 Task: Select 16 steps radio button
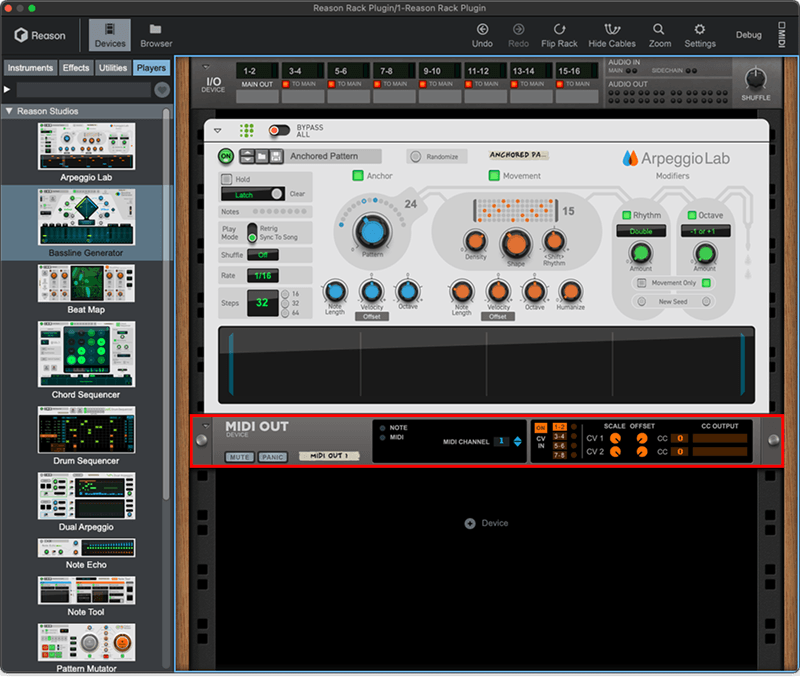point(285,294)
